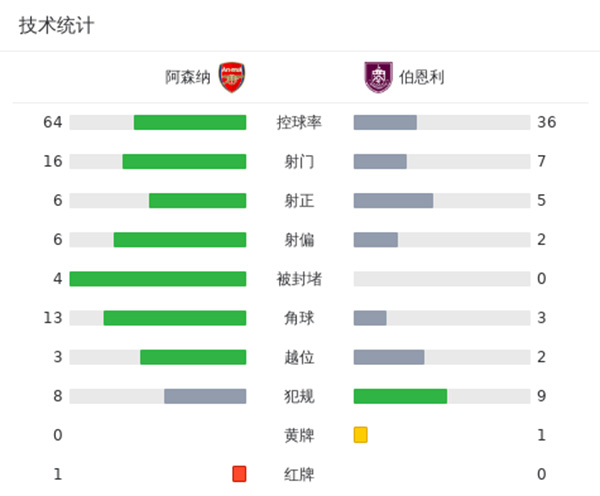Click Arsenal's red card icon
Viewport: 600px width, 496px height.
(x=239, y=474)
